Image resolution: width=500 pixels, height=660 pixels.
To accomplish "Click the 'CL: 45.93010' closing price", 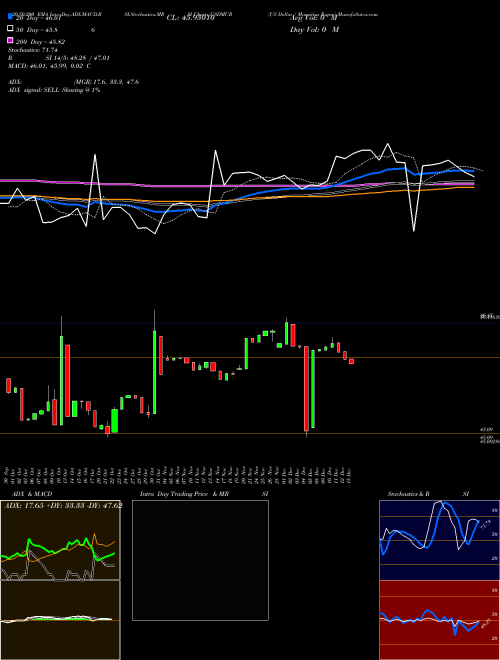I will pos(191,18).
